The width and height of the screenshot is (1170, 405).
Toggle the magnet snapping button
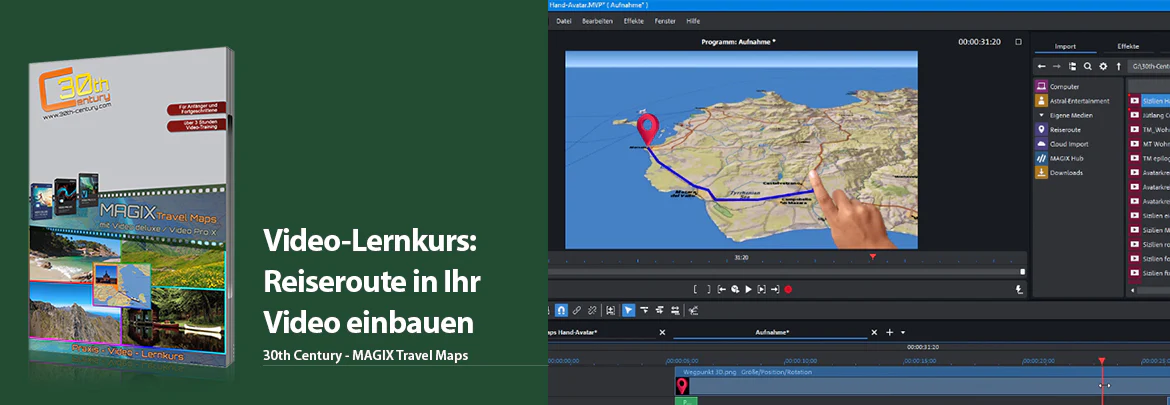pos(560,310)
